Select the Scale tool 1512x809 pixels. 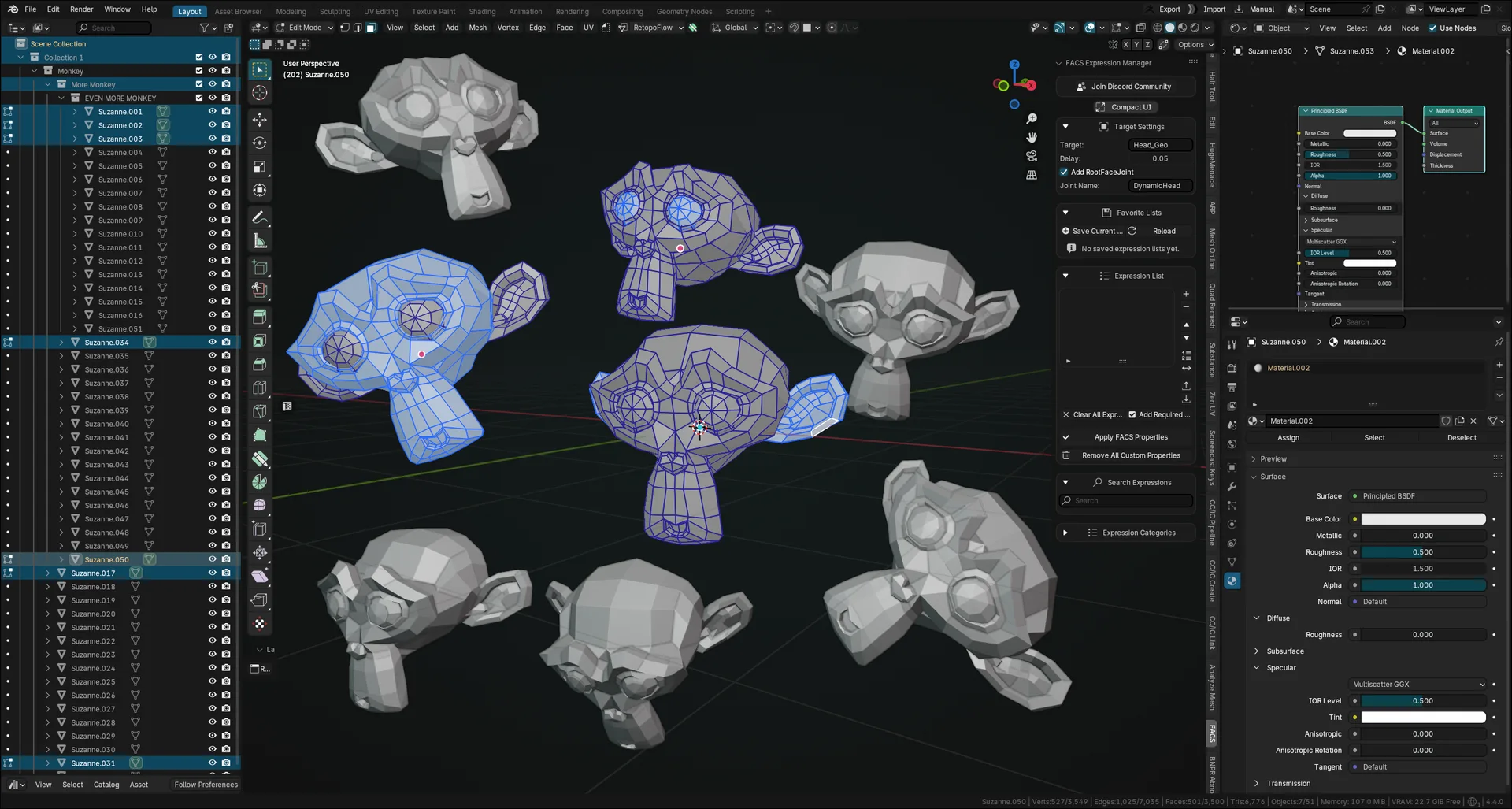[260, 167]
